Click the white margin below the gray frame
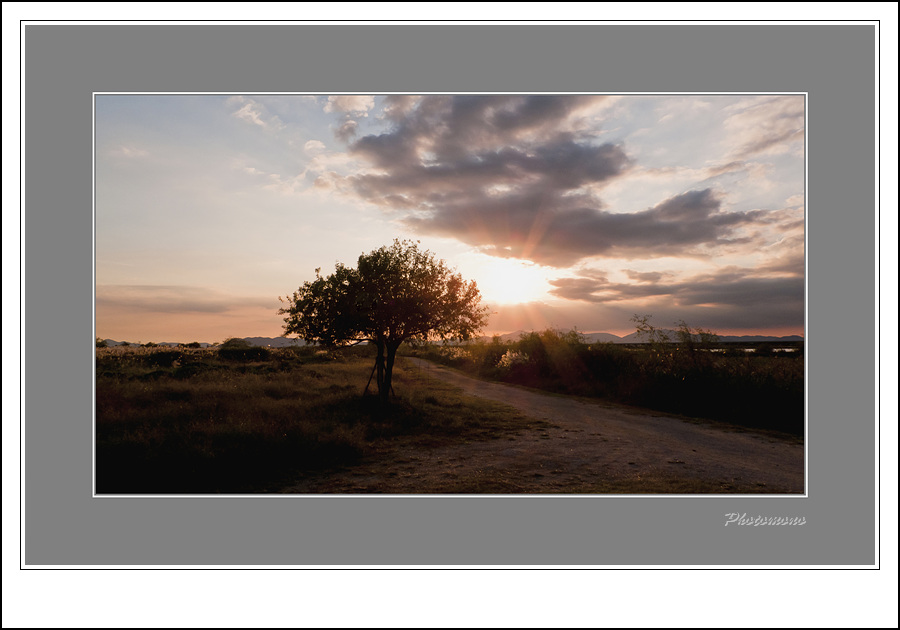900x630 pixels. click(x=450, y=598)
